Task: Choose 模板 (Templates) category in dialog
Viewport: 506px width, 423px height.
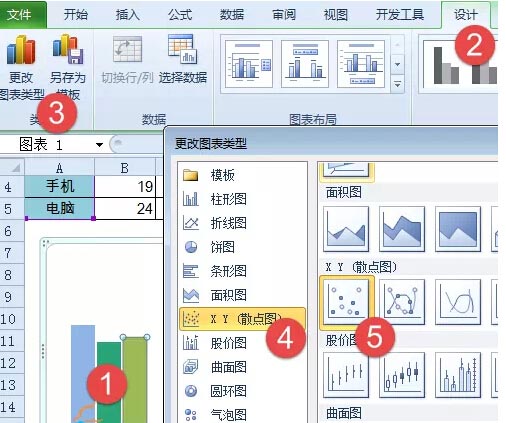Action: [x=242, y=175]
